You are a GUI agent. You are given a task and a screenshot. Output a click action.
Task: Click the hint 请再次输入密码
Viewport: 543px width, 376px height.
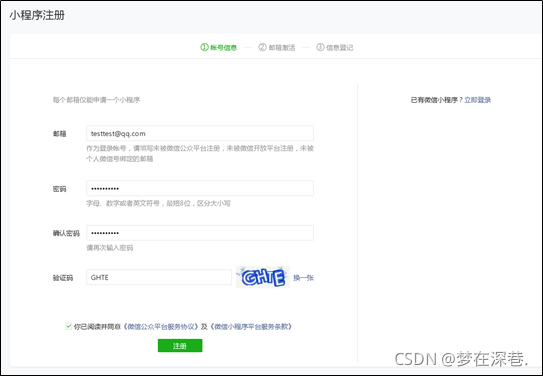(109, 248)
